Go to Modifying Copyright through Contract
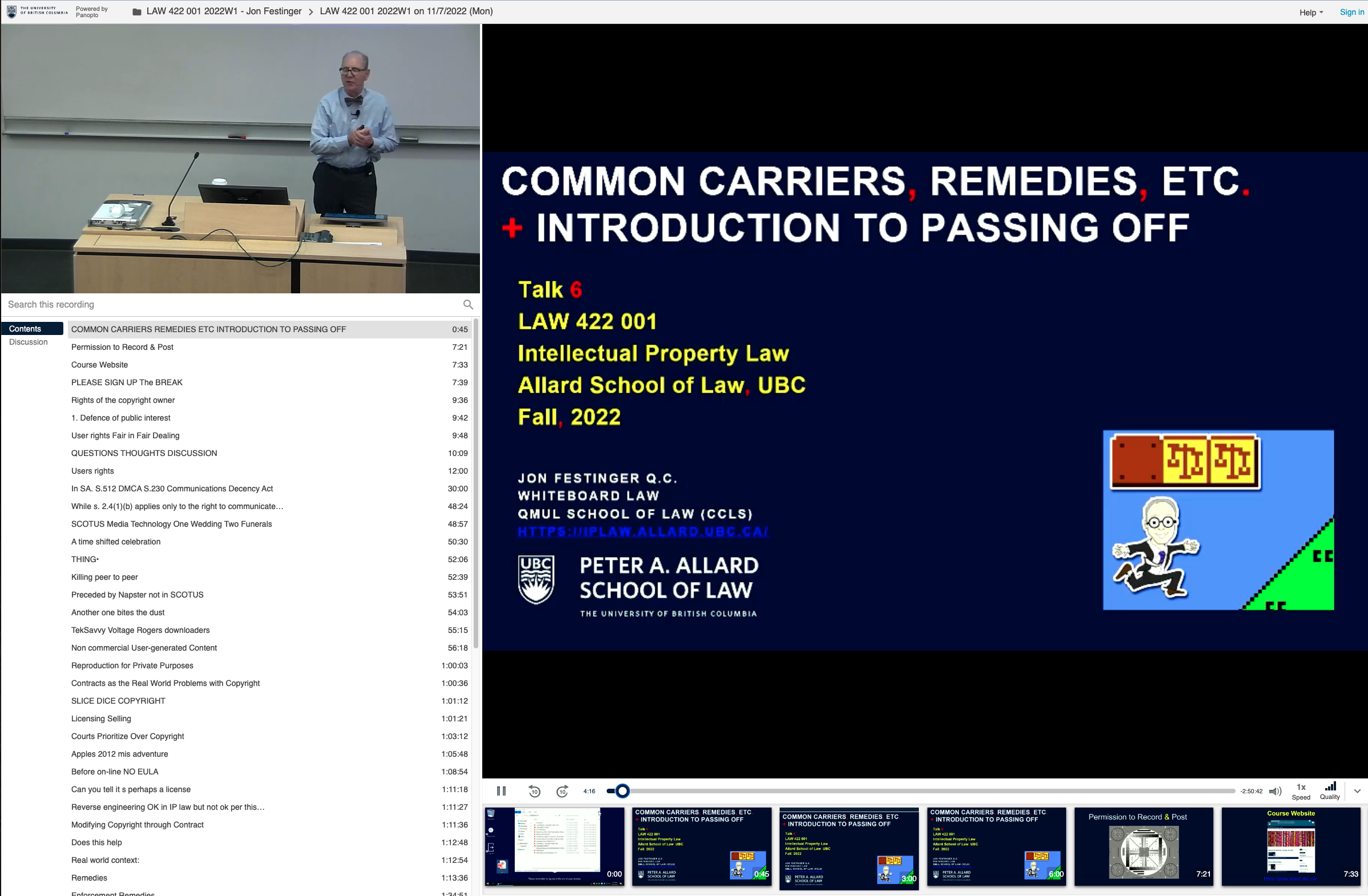 pos(269,825)
